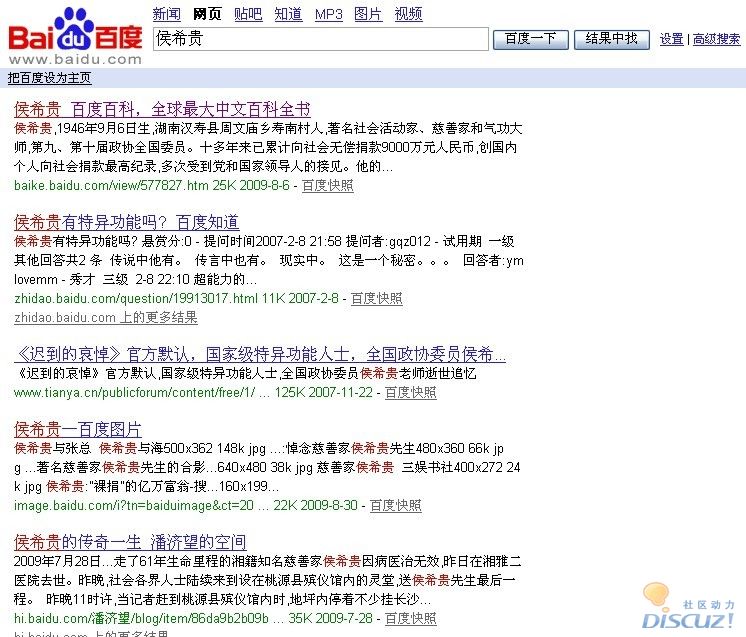
Task: Switch to the 贴吧 tab
Action: (x=248, y=14)
